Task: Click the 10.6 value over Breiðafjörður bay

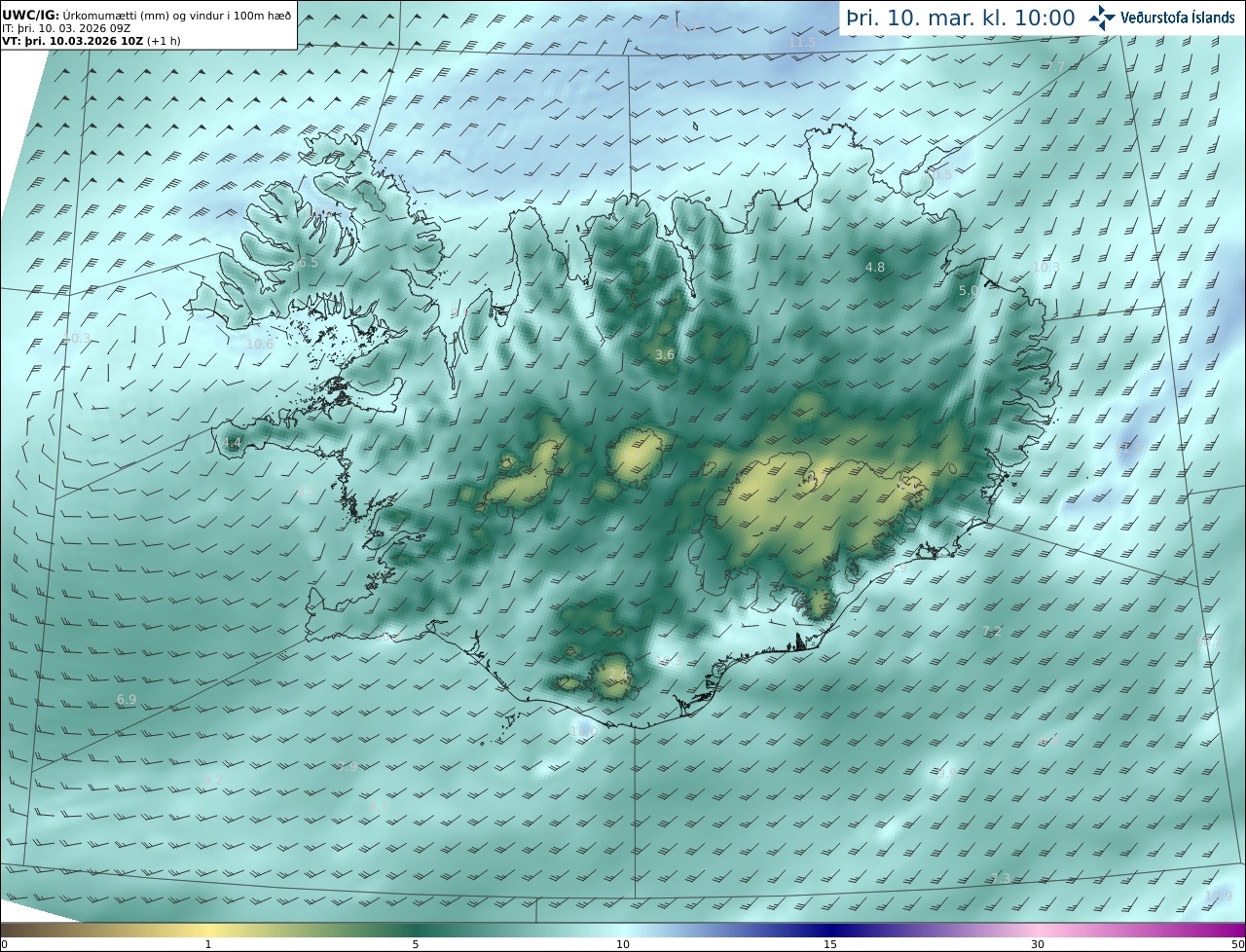Action: tap(260, 344)
